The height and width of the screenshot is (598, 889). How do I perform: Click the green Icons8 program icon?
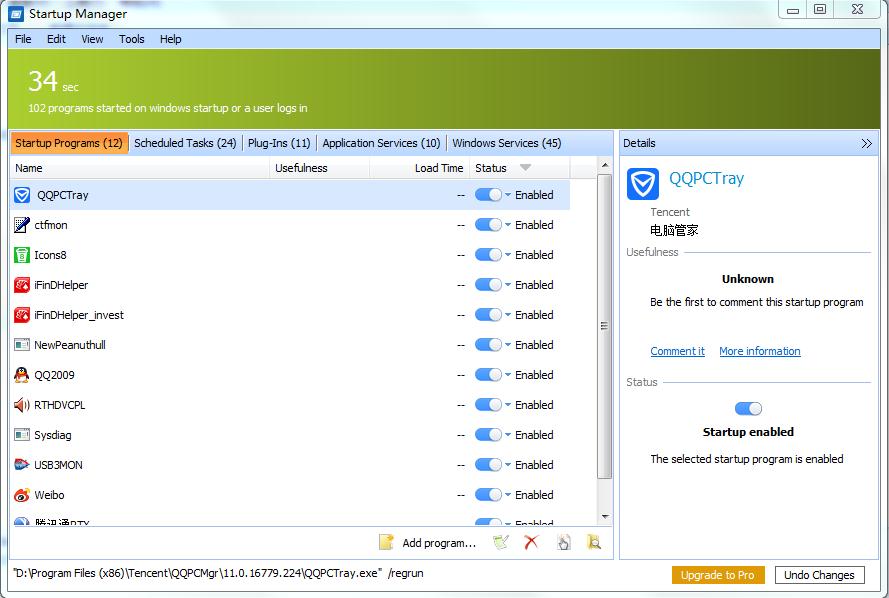tap(22, 255)
